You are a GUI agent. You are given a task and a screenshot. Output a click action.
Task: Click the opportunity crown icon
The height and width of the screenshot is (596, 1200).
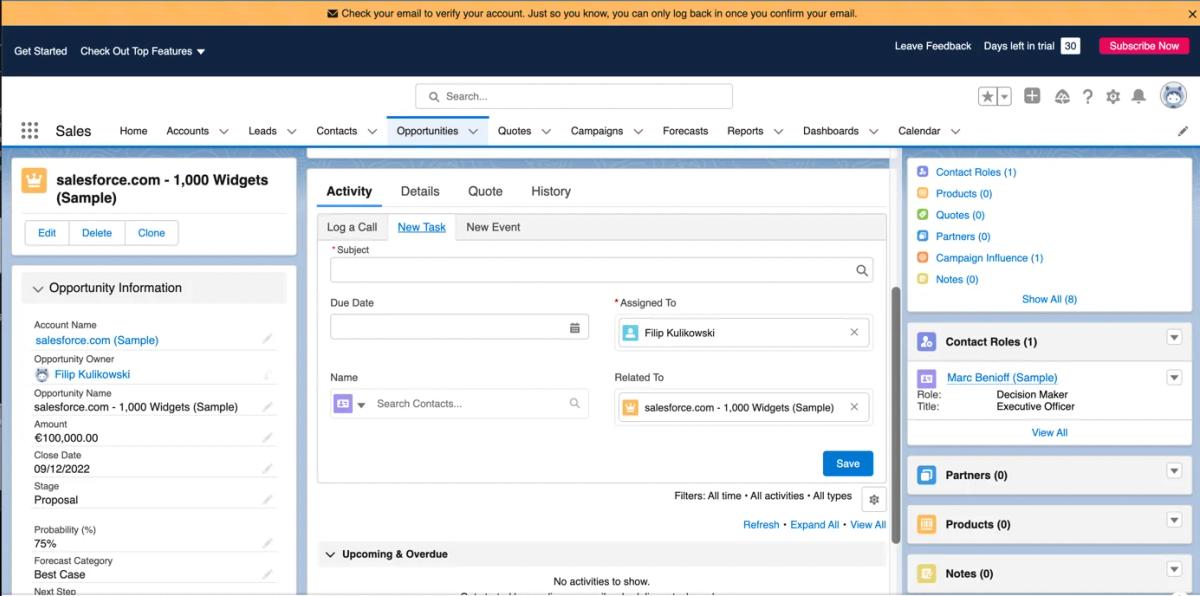34,180
